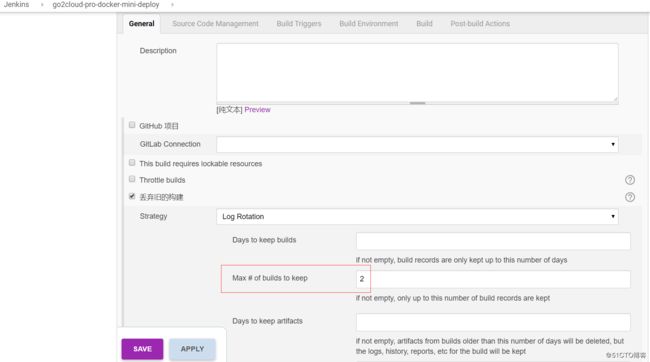Go to Build Environment tab
The height and width of the screenshot is (362, 650).
point(369,24)
